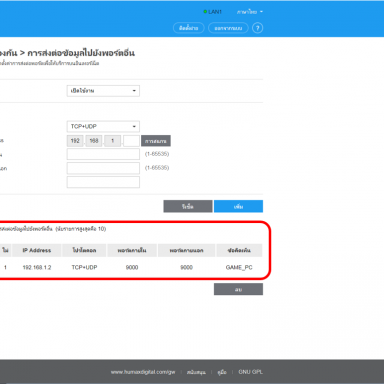Click the blue add button
Image resolution: width=384 pixels, height=384 pixels.
click(x=238, y=206)
